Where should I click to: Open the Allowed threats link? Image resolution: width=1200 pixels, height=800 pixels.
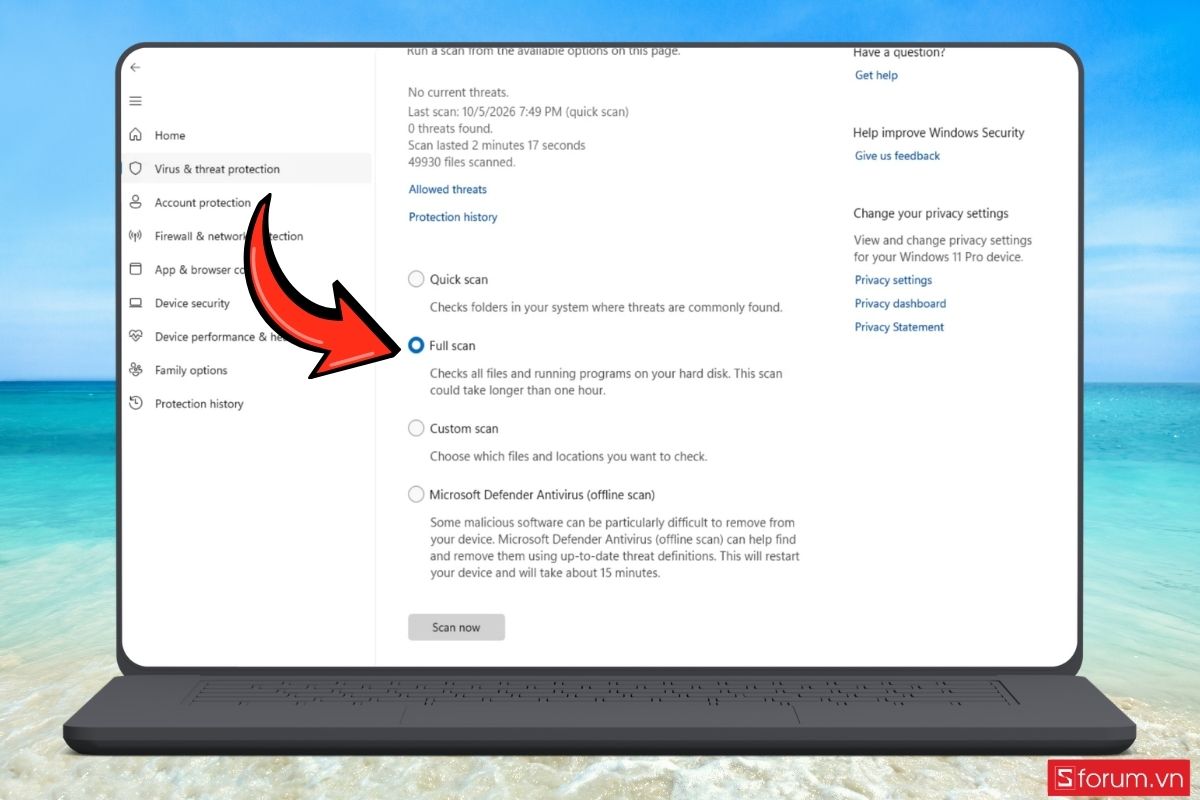448,189
